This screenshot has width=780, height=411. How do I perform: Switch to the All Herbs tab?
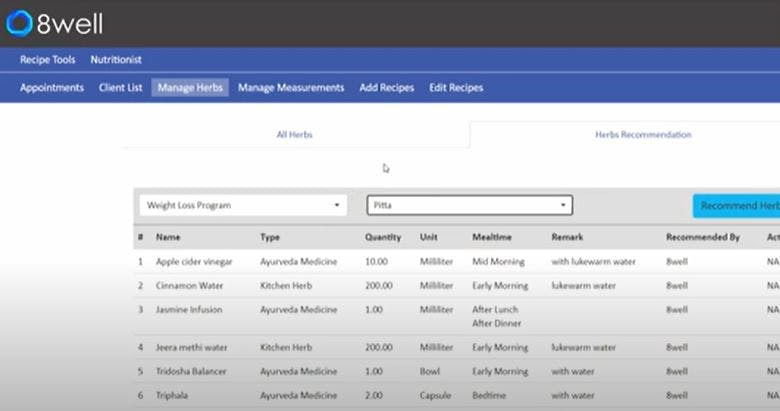pos(294,134)
